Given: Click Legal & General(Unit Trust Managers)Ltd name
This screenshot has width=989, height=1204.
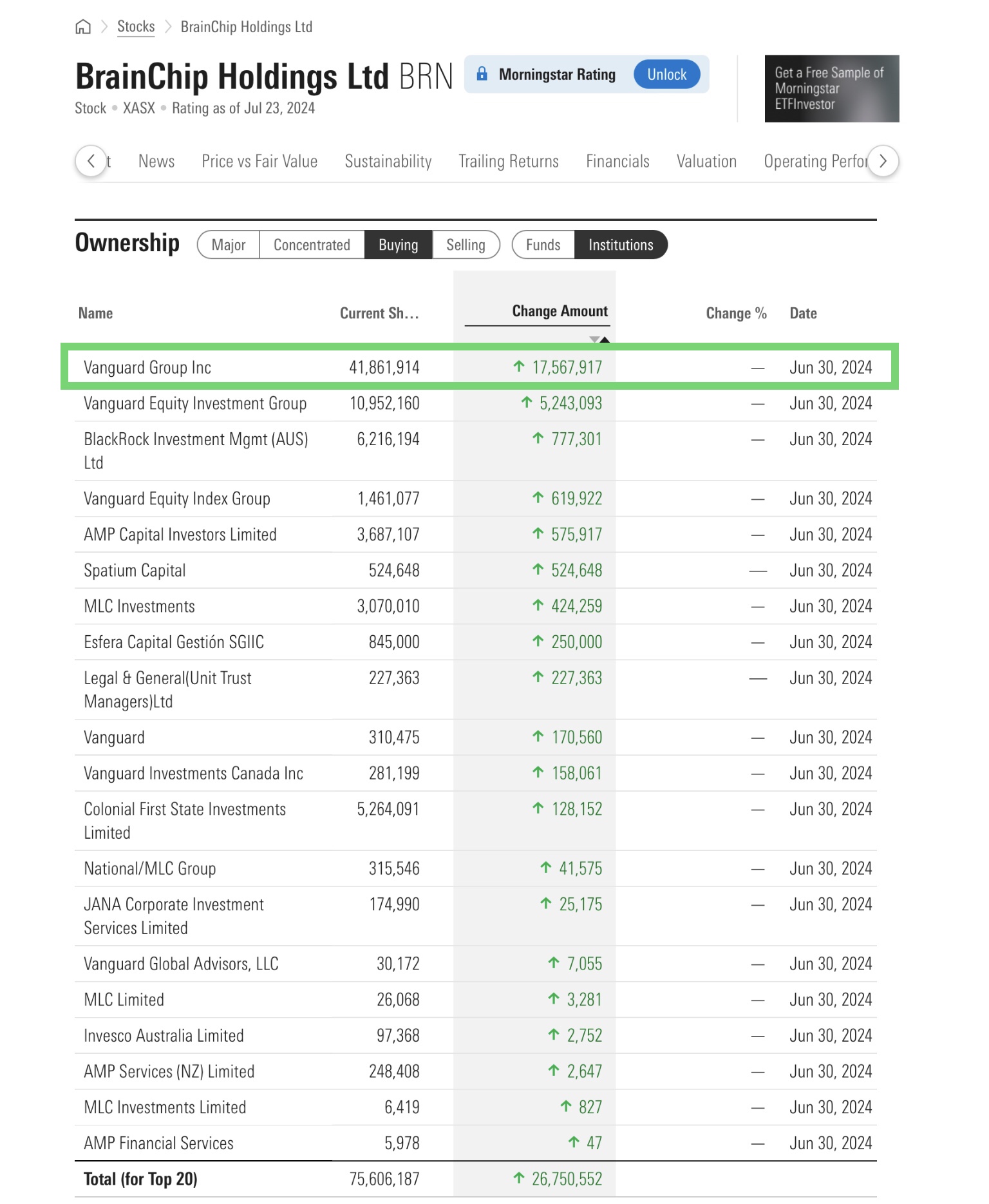Looking at the screenshot, I should (167, 690).
